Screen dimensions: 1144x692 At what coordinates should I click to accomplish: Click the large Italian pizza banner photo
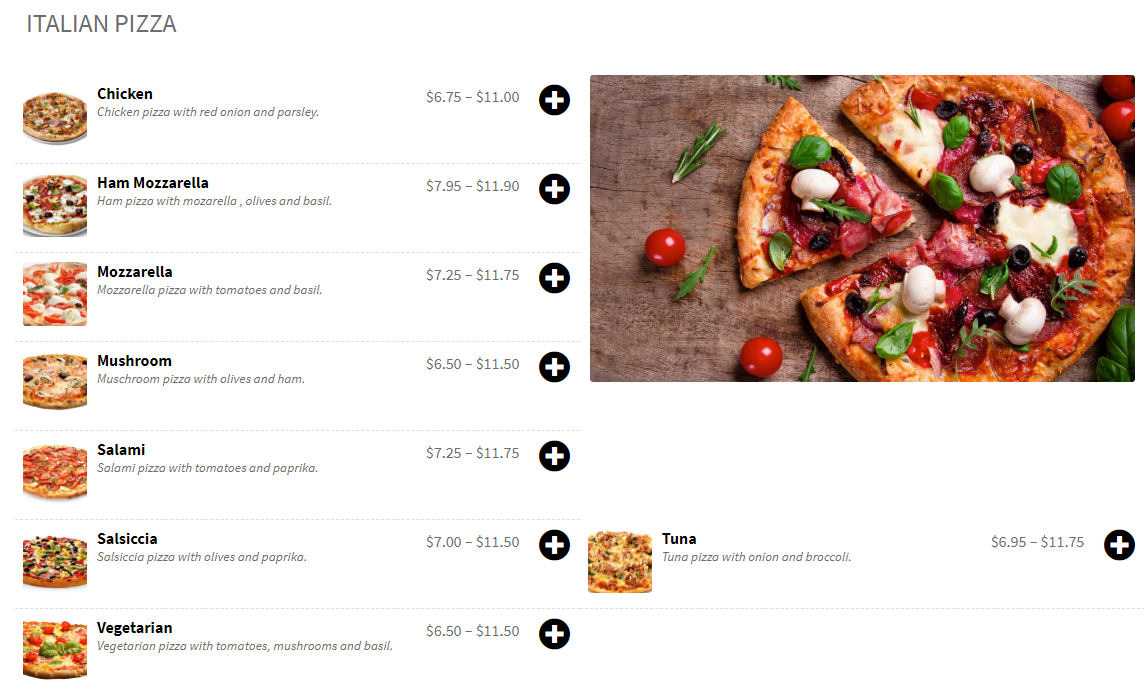[x=862, y=228]
